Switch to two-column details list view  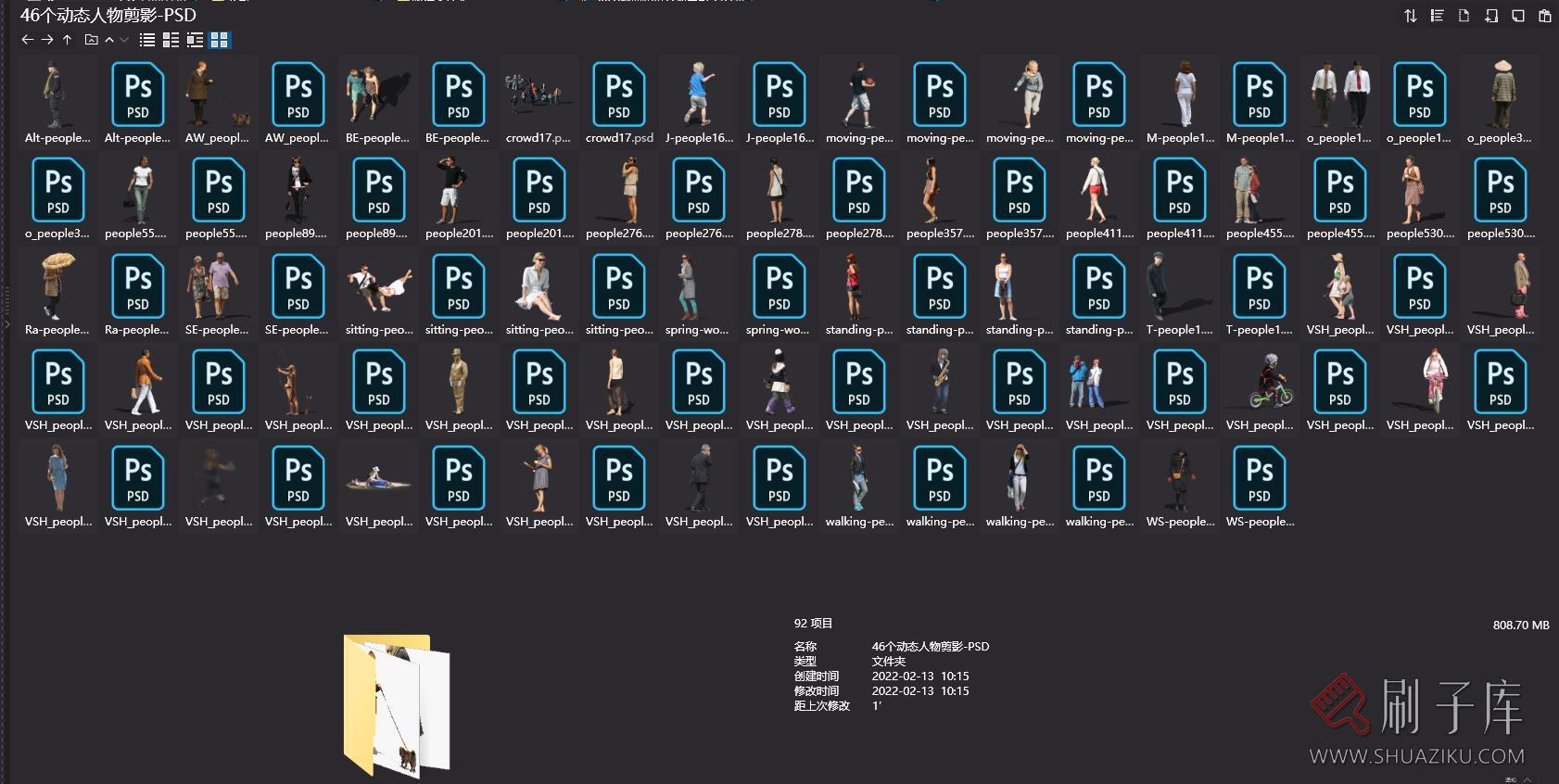[x=171, y=40]
